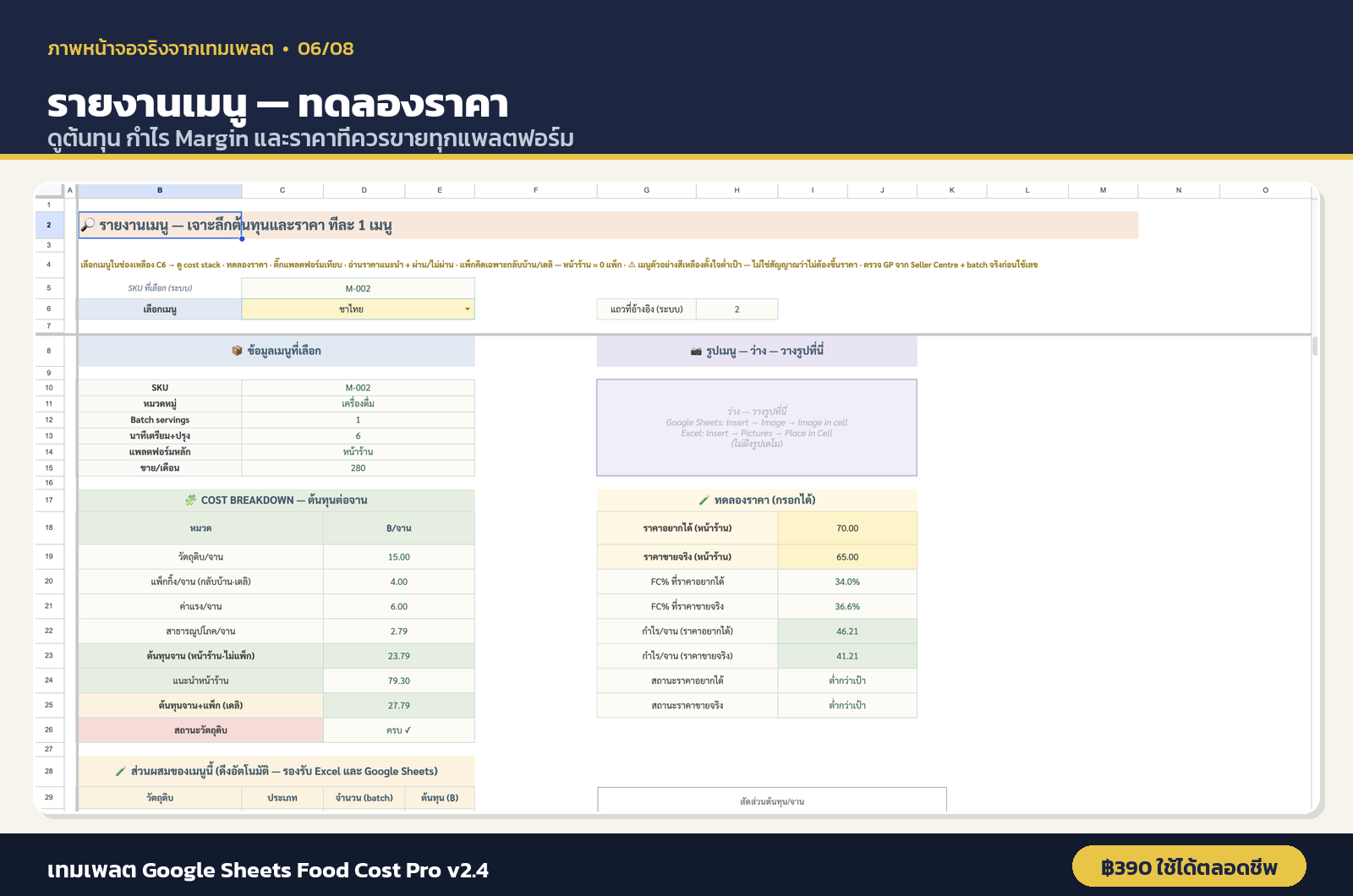Select the แพลตฟอร์มหลัก cell showing หน้าร้าน
Image resolution: width=1353 pixels, height=896 pixels.
click(358, 452)
